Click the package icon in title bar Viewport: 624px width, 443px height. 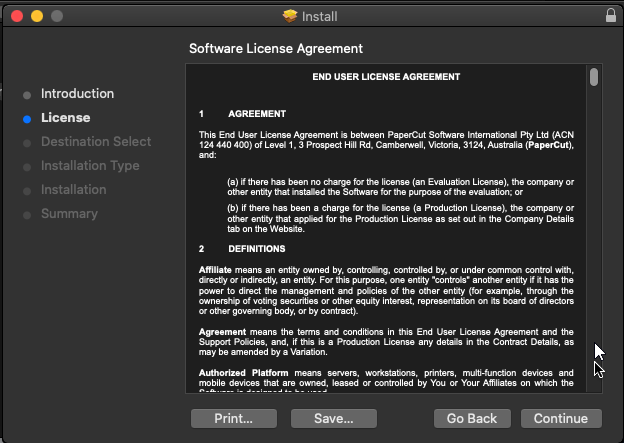coord(290,16)
